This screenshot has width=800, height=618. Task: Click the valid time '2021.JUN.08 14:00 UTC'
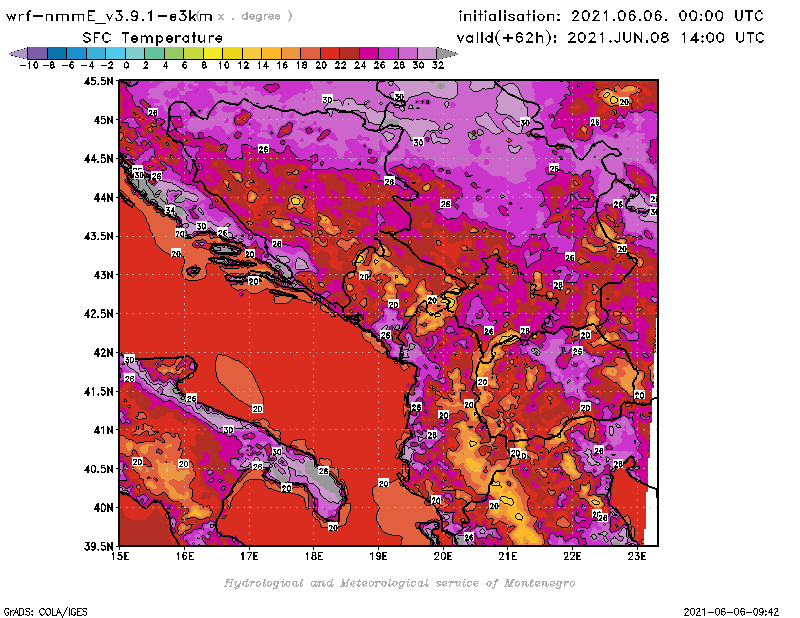[666, 37]
